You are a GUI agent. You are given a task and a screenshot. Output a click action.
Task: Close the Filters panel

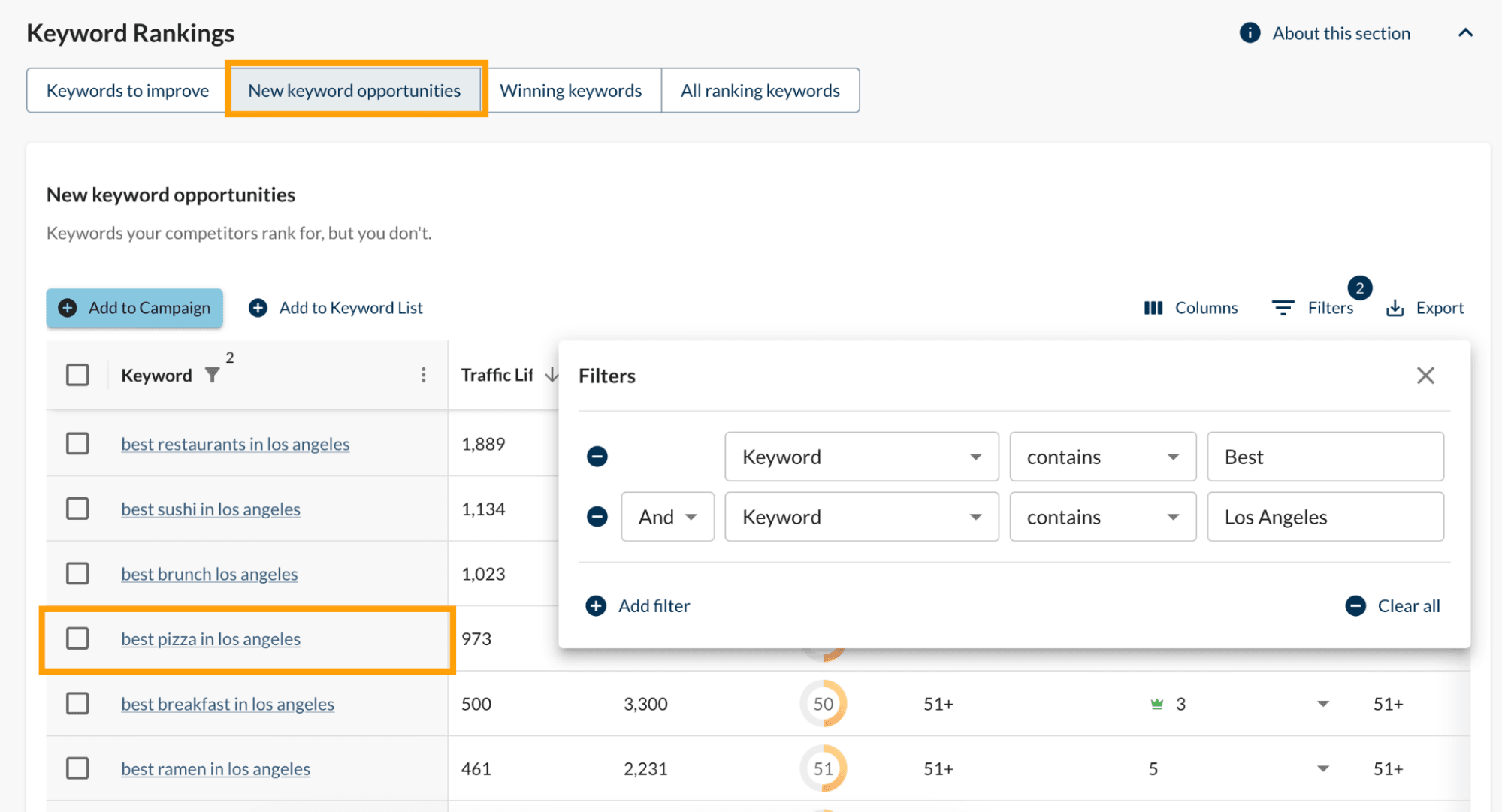tap(1425, 376)
